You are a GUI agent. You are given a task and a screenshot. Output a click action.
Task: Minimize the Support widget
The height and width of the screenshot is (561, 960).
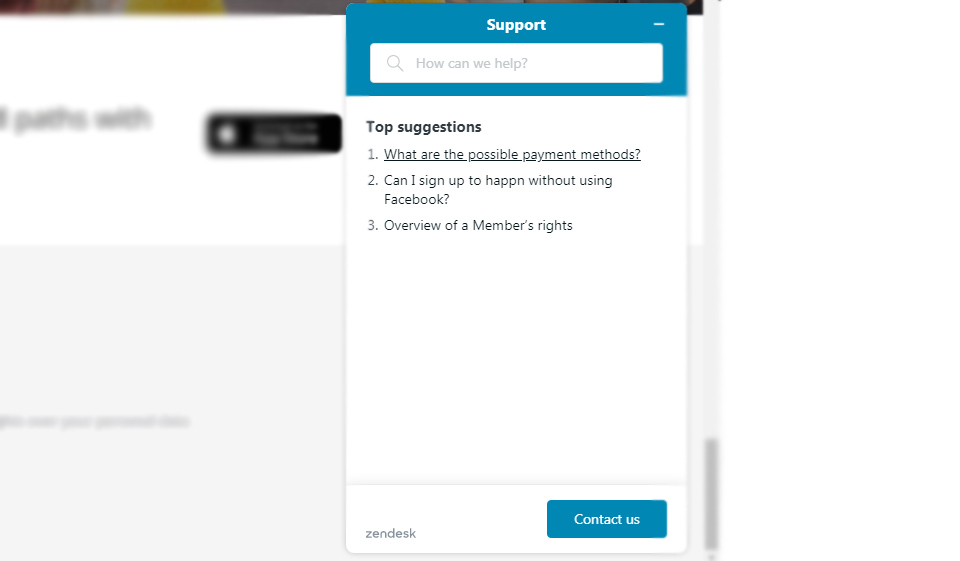pos(658,24)
